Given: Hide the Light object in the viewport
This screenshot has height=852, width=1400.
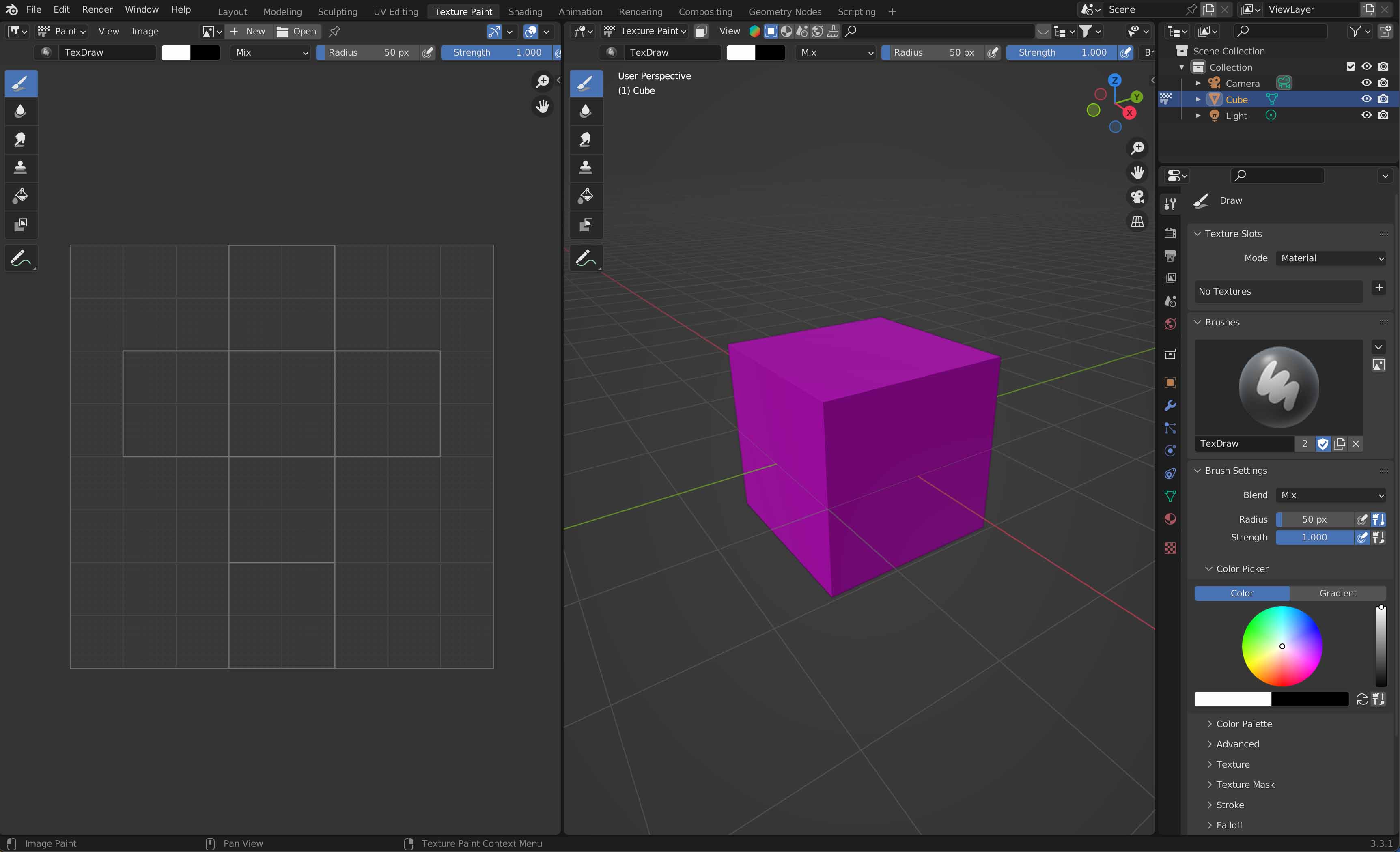Looking at the screenshot, I should coord(1366,115).
